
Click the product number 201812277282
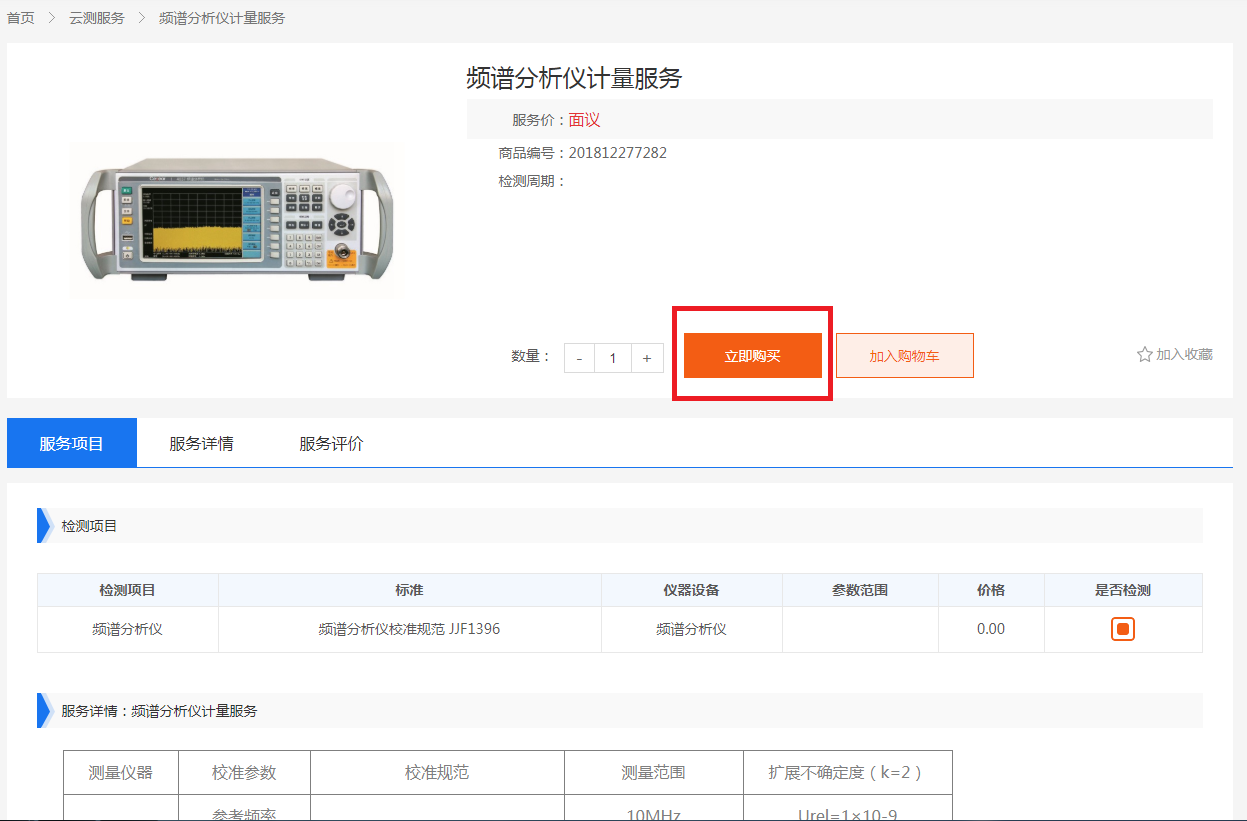click(x=617, y=153)
